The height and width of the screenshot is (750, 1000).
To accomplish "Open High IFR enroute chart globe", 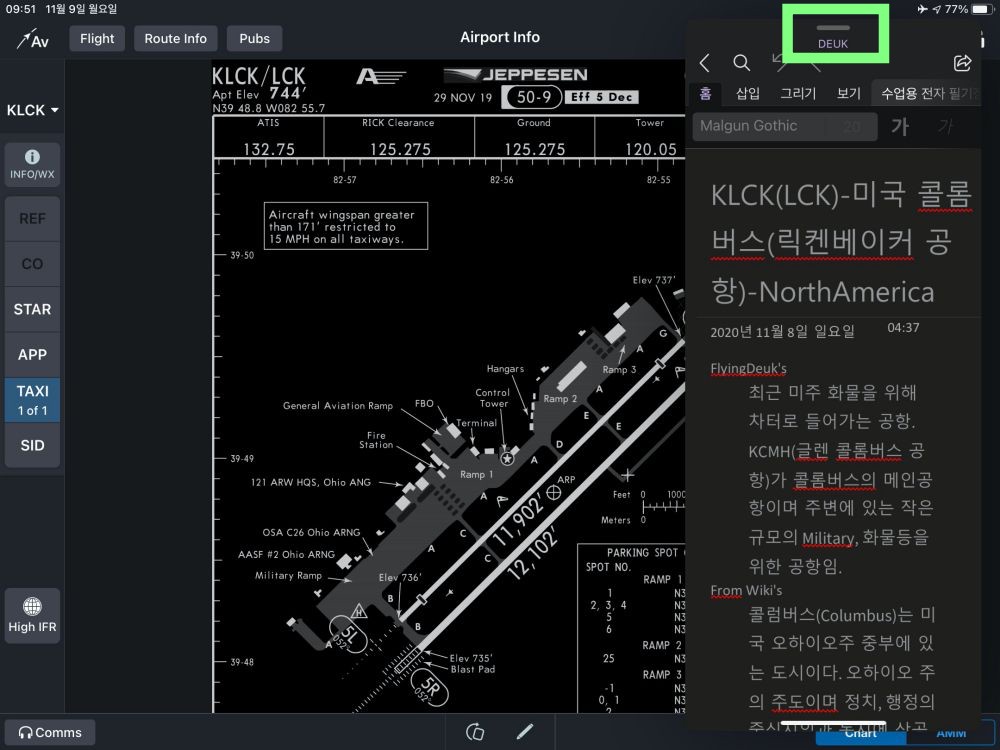I will [32, 615].
